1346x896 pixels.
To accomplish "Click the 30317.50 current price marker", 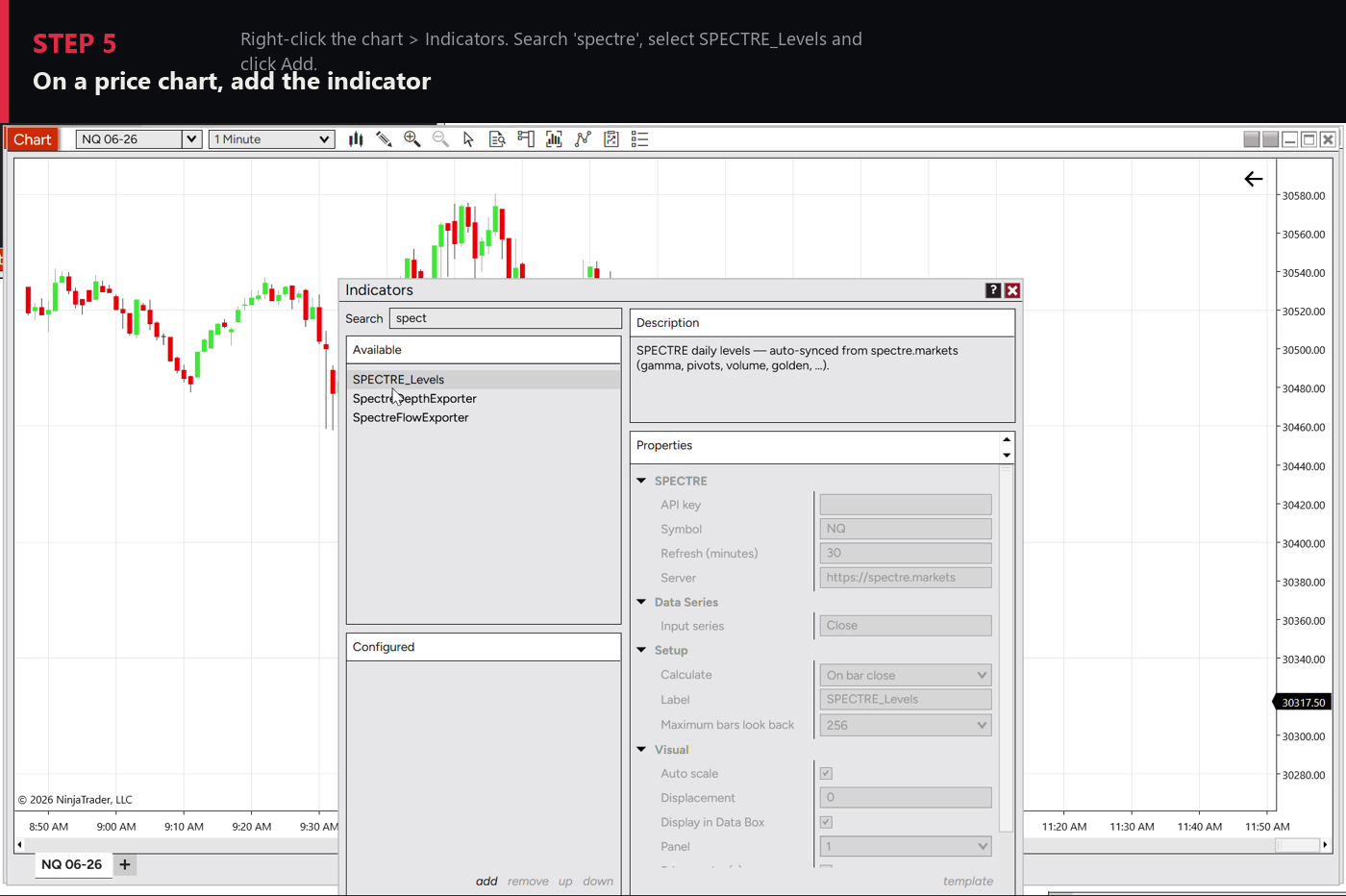I will tap(1302, 703).
